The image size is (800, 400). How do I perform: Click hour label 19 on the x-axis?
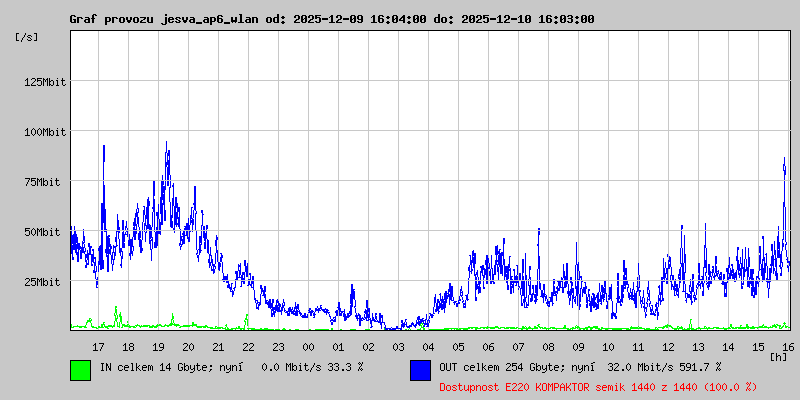click(158, 347)
